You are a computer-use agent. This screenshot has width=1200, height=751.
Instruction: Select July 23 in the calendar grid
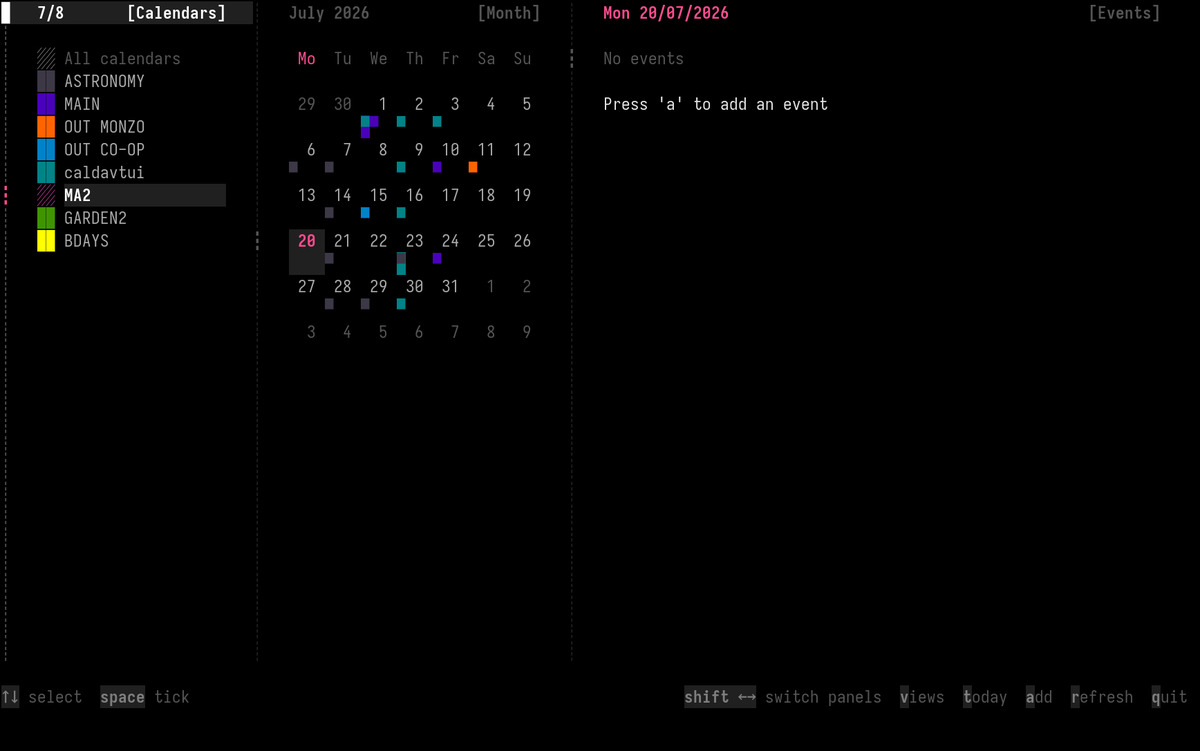[x=414, y=241]
